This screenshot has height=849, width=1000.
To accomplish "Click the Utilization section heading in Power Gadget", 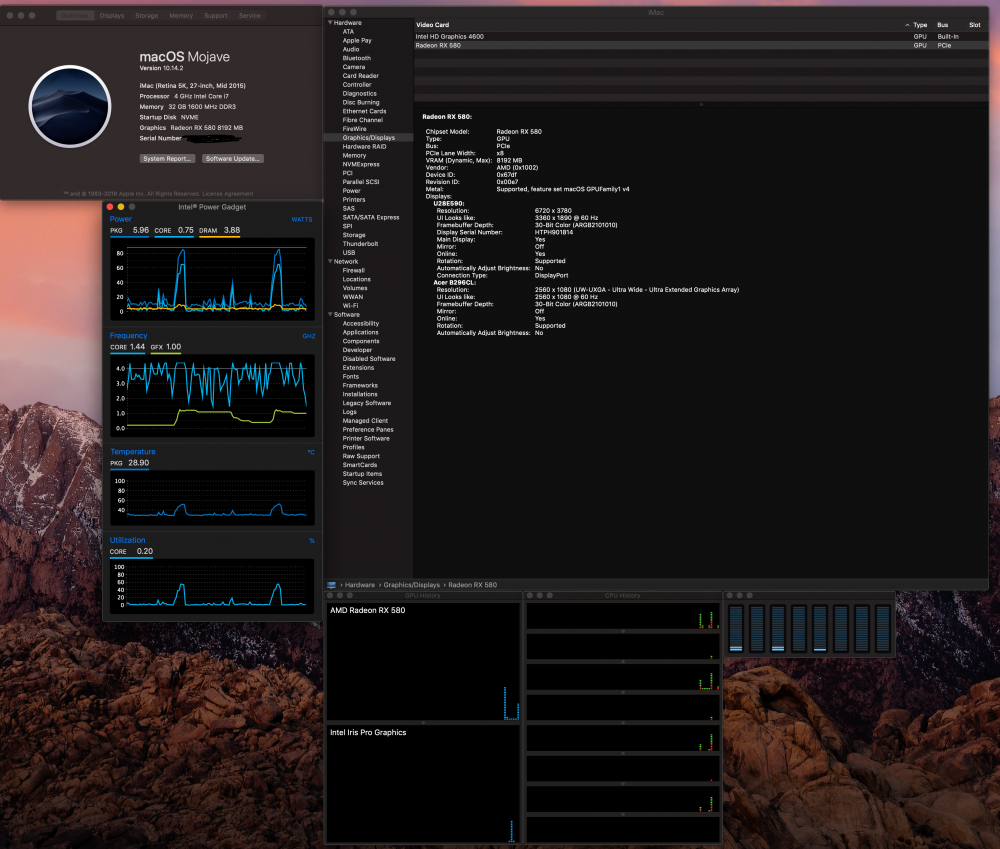I will [x=128, y=540].
